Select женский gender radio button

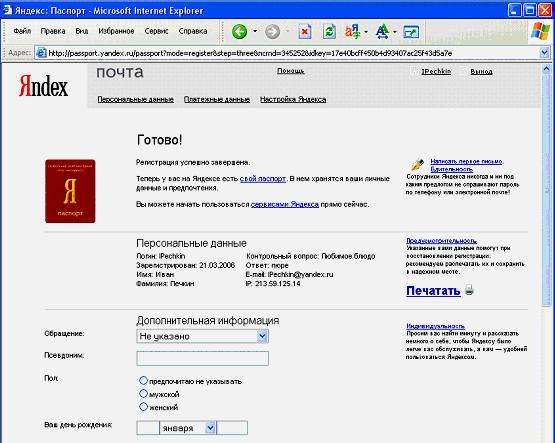point(143,407)
